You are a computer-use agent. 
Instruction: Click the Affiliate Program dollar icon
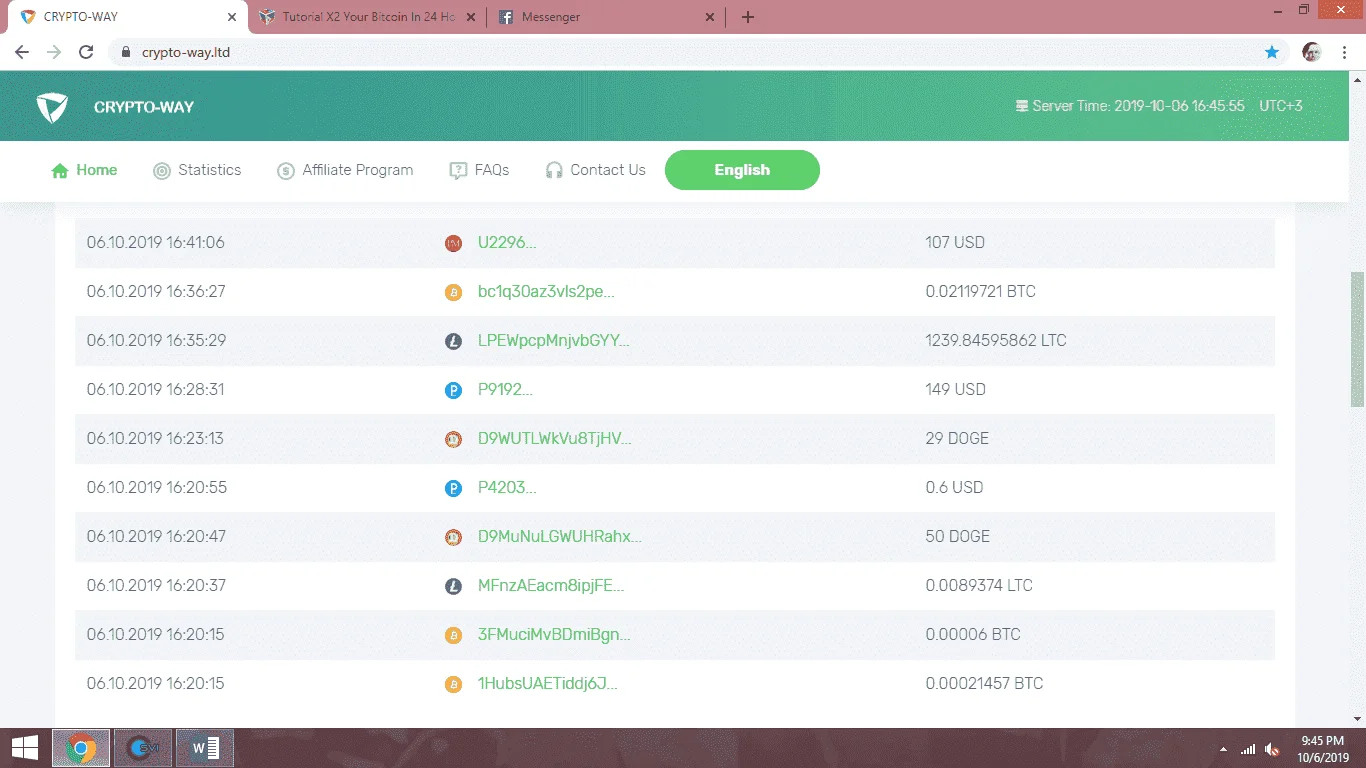tap(286, 171)
